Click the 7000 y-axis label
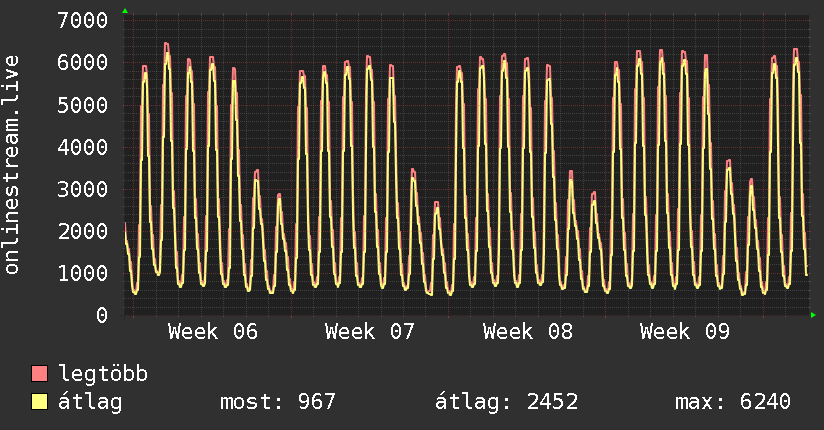 coord(83,21)
